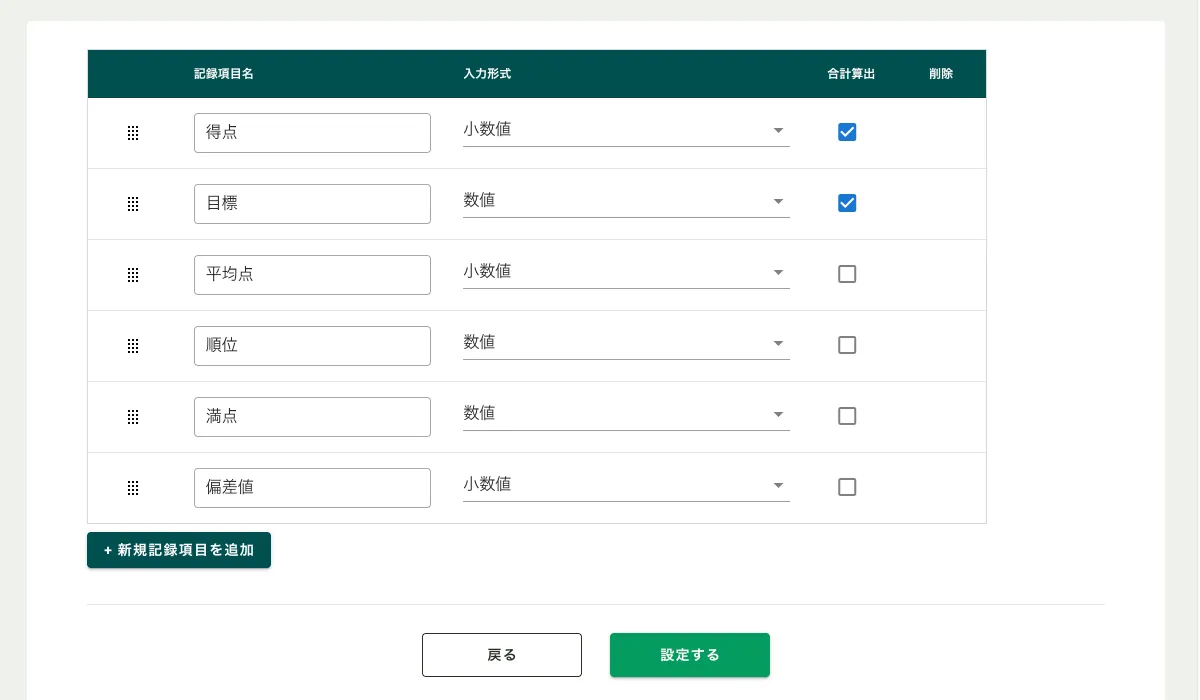
Task: Click drag handle icon for 順位 row
Action: 133,346
